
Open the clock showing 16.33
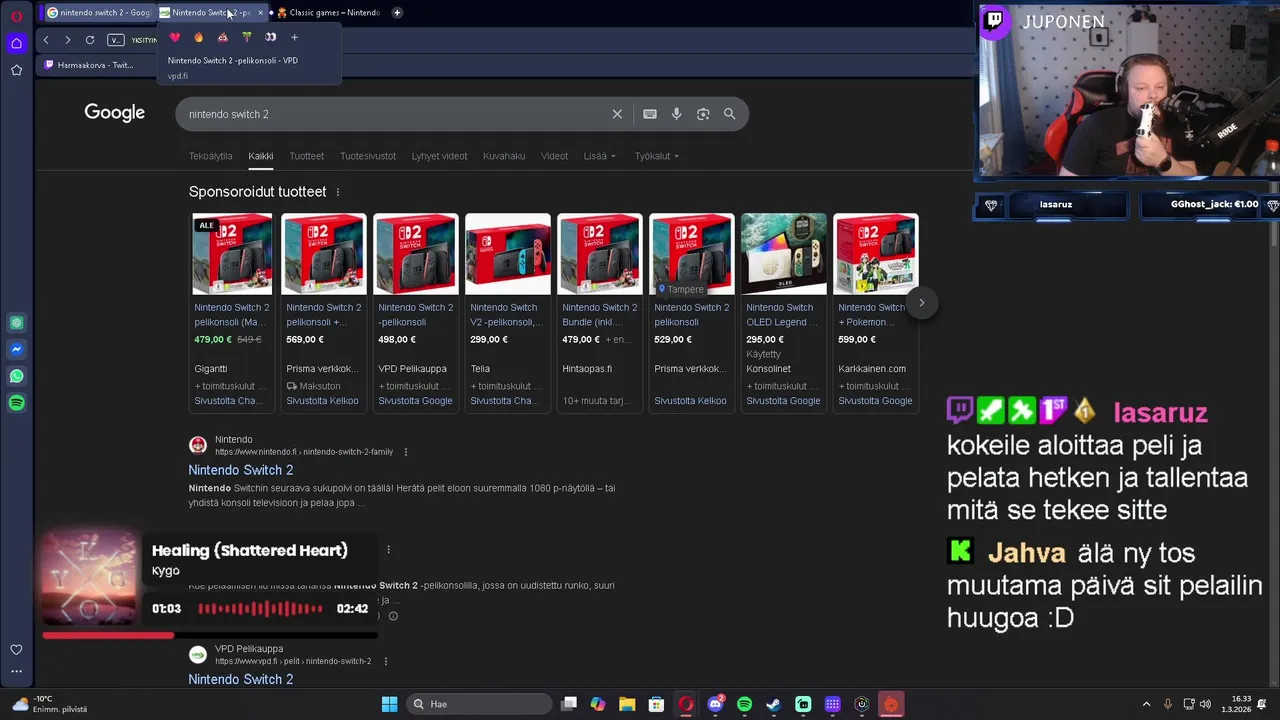pos(1241,704)
